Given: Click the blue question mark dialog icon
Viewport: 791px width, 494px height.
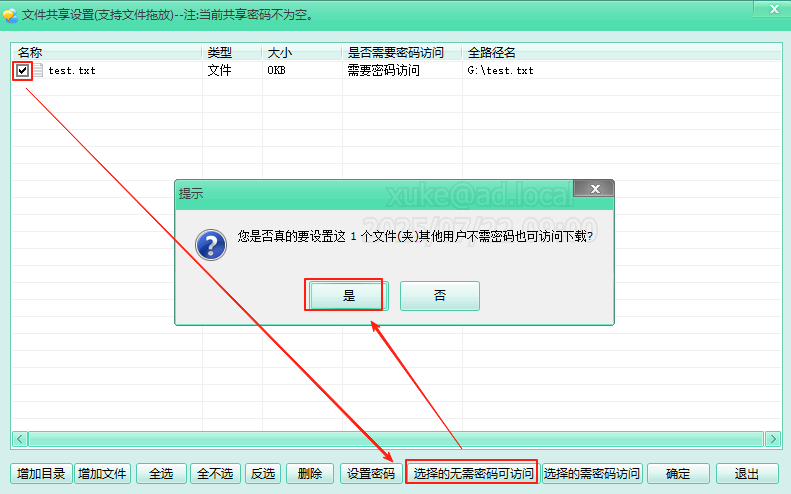Looking at the screenshot, I should tap(210, 244).
